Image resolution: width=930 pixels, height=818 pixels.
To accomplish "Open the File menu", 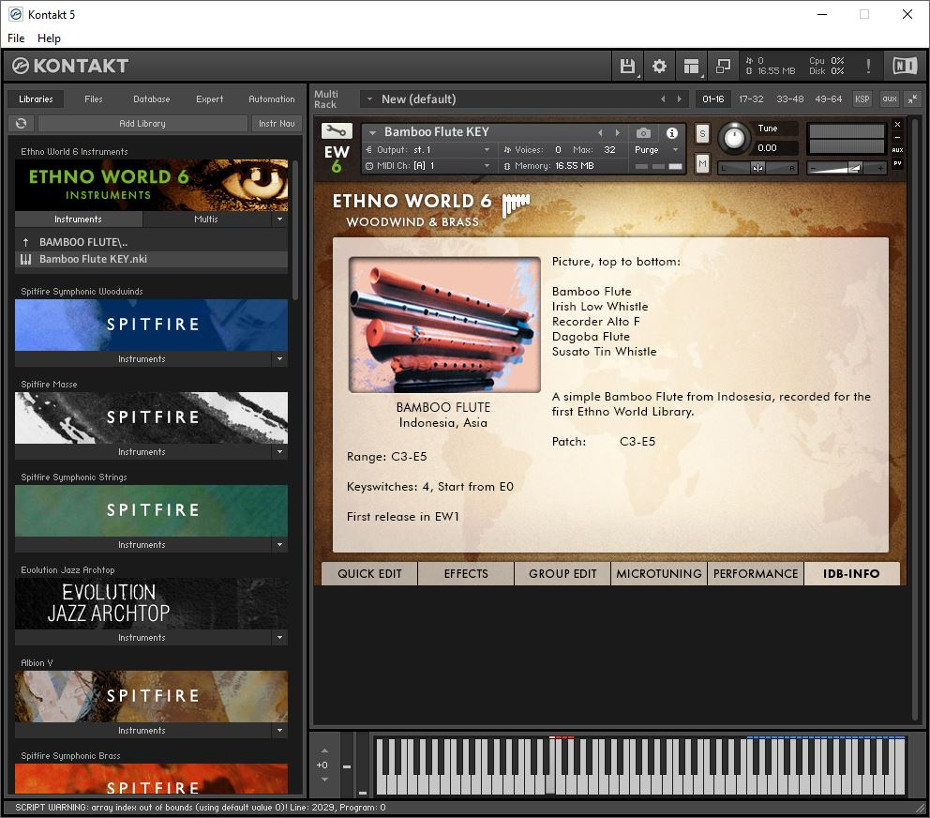I will pos(16,38).
